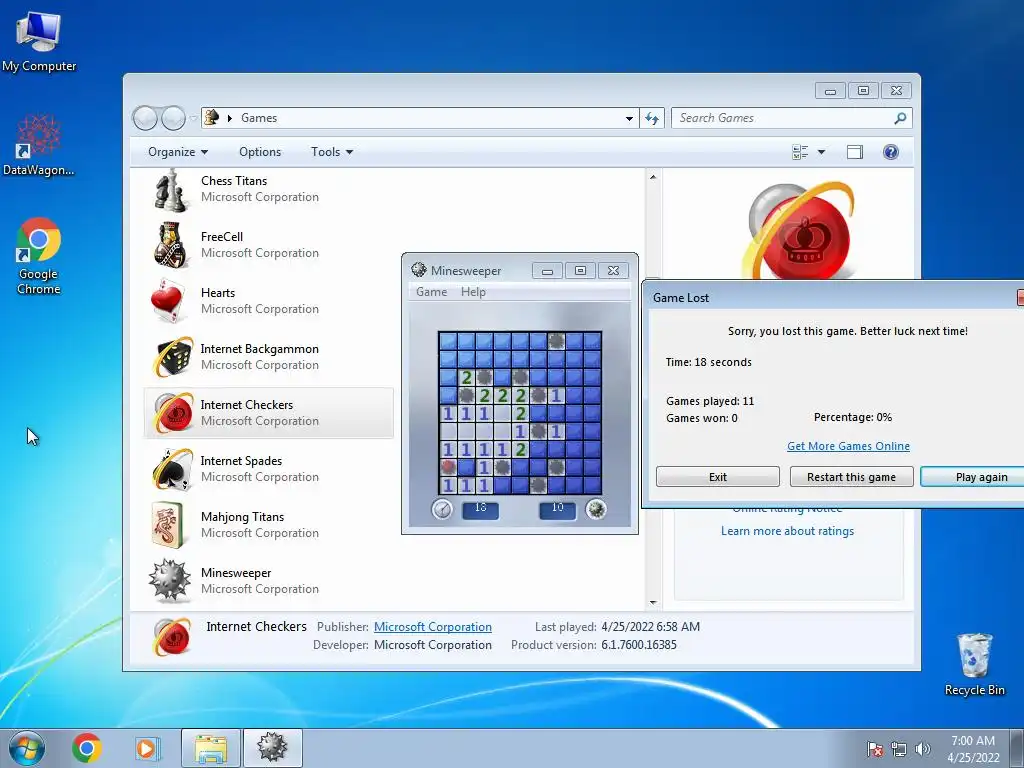The width and height of the screenshot is (1024, 768).
Task: Click "Percentage: 0%" text
Action: tap(852, 417)
